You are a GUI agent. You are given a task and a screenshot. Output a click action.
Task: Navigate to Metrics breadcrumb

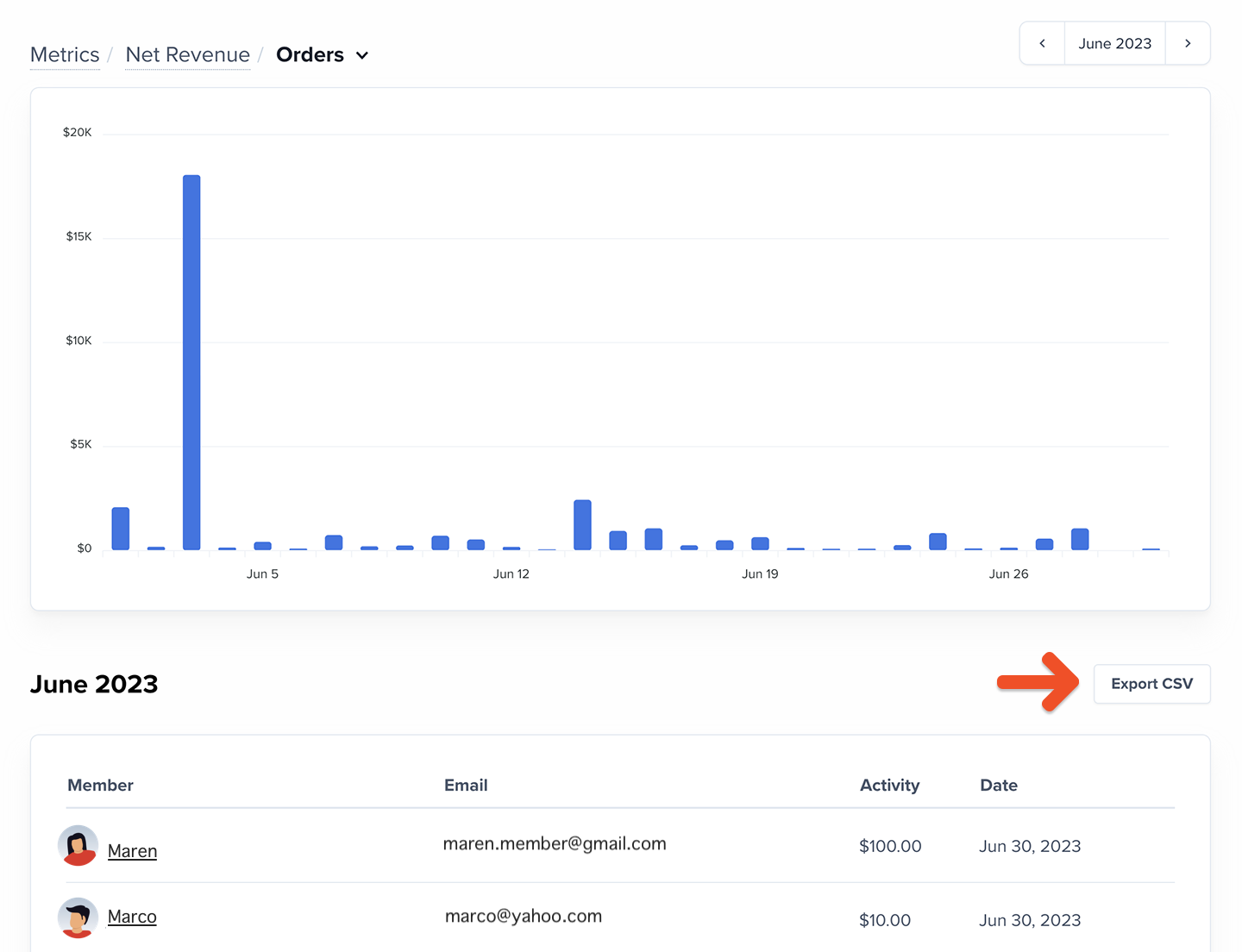click(65, 55)
